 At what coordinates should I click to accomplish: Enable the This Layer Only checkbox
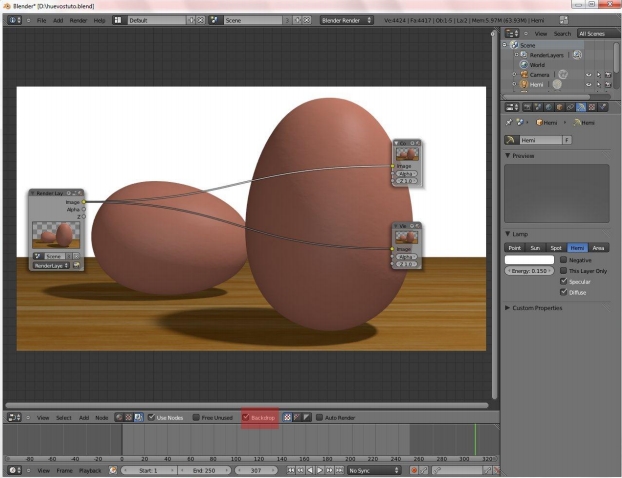pyautogui.click(x=563, y=271)
